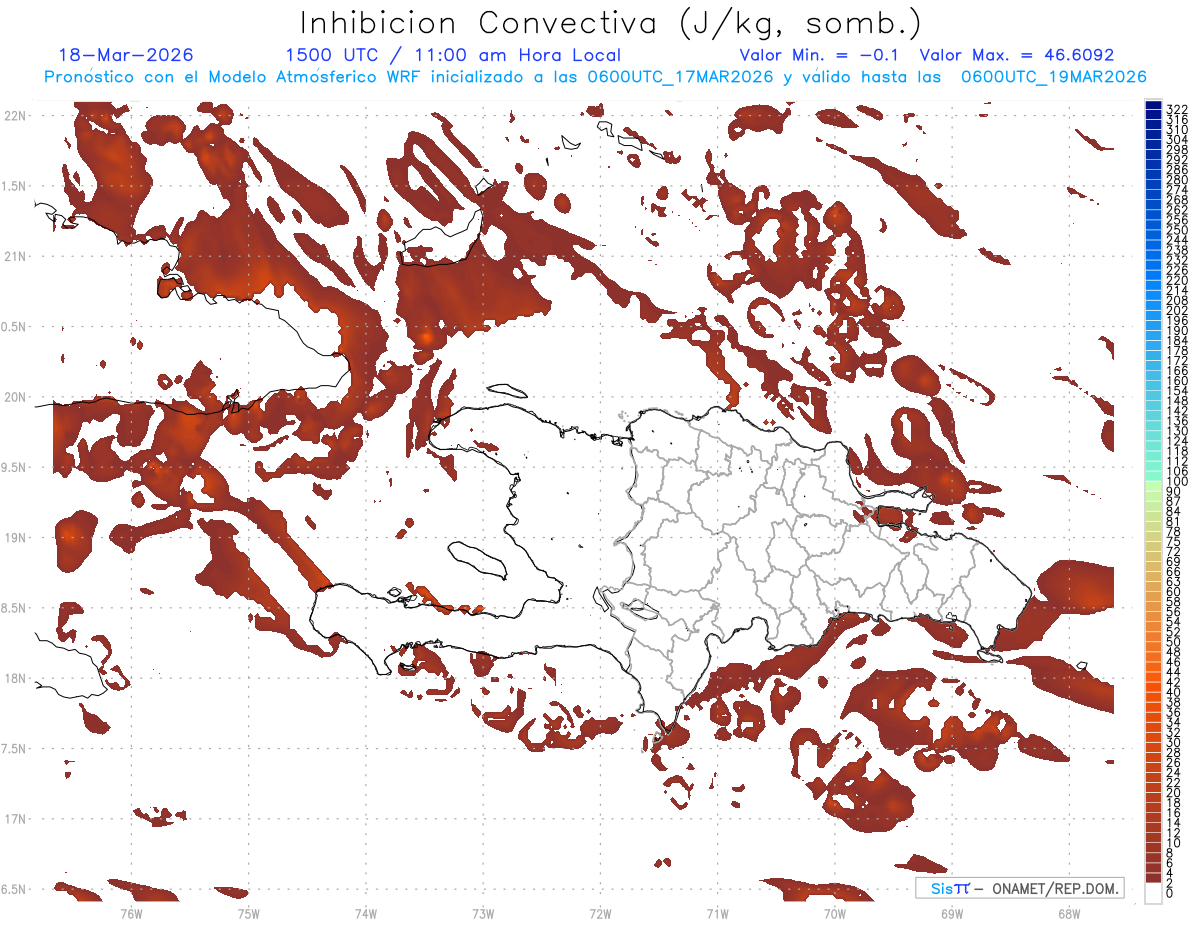Click the '100' colorbar value label
Image resolution: width=1200 pixels, height=927 pixels.
point(1176,483)
